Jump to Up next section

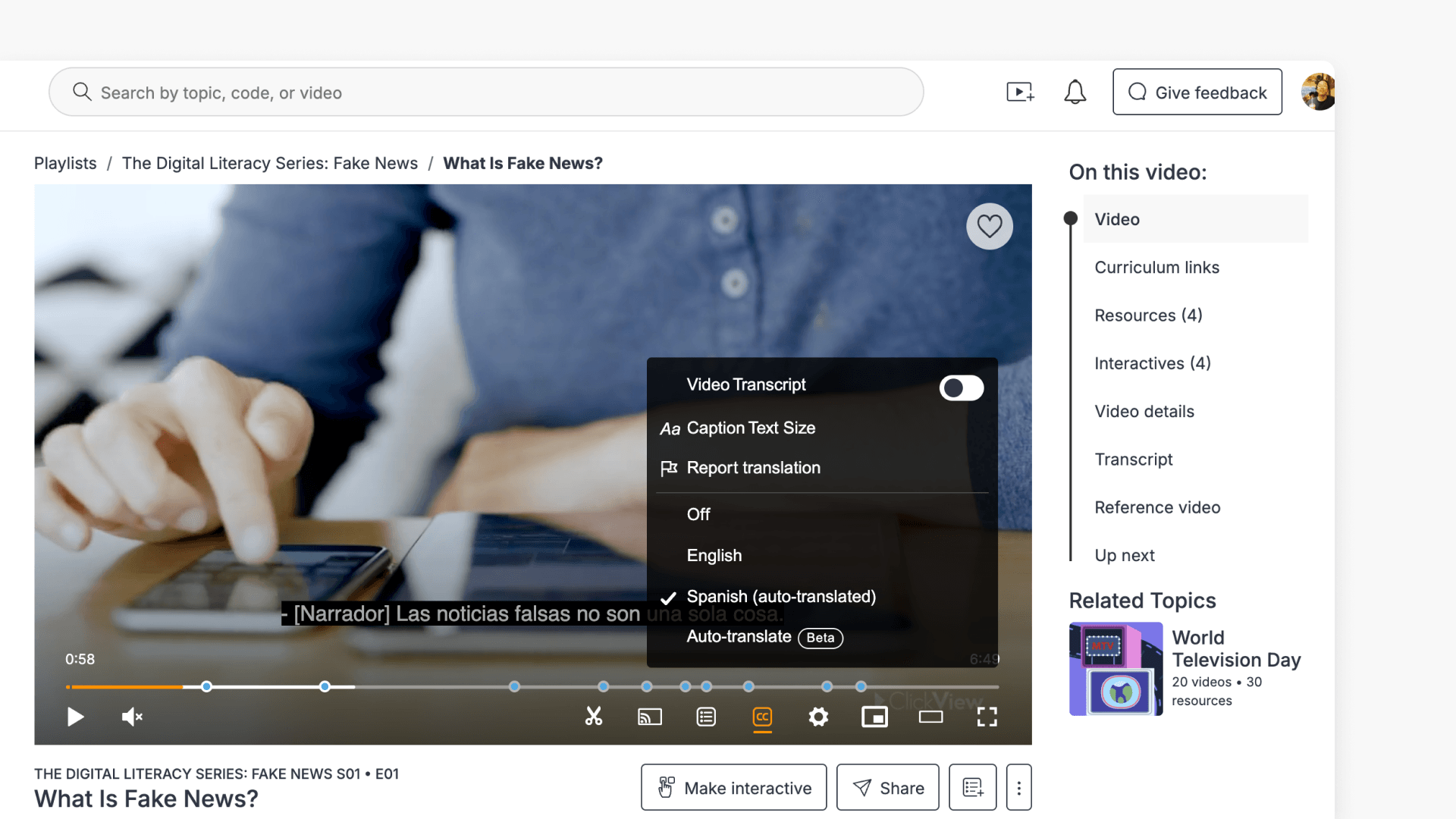coord(1125,555)
